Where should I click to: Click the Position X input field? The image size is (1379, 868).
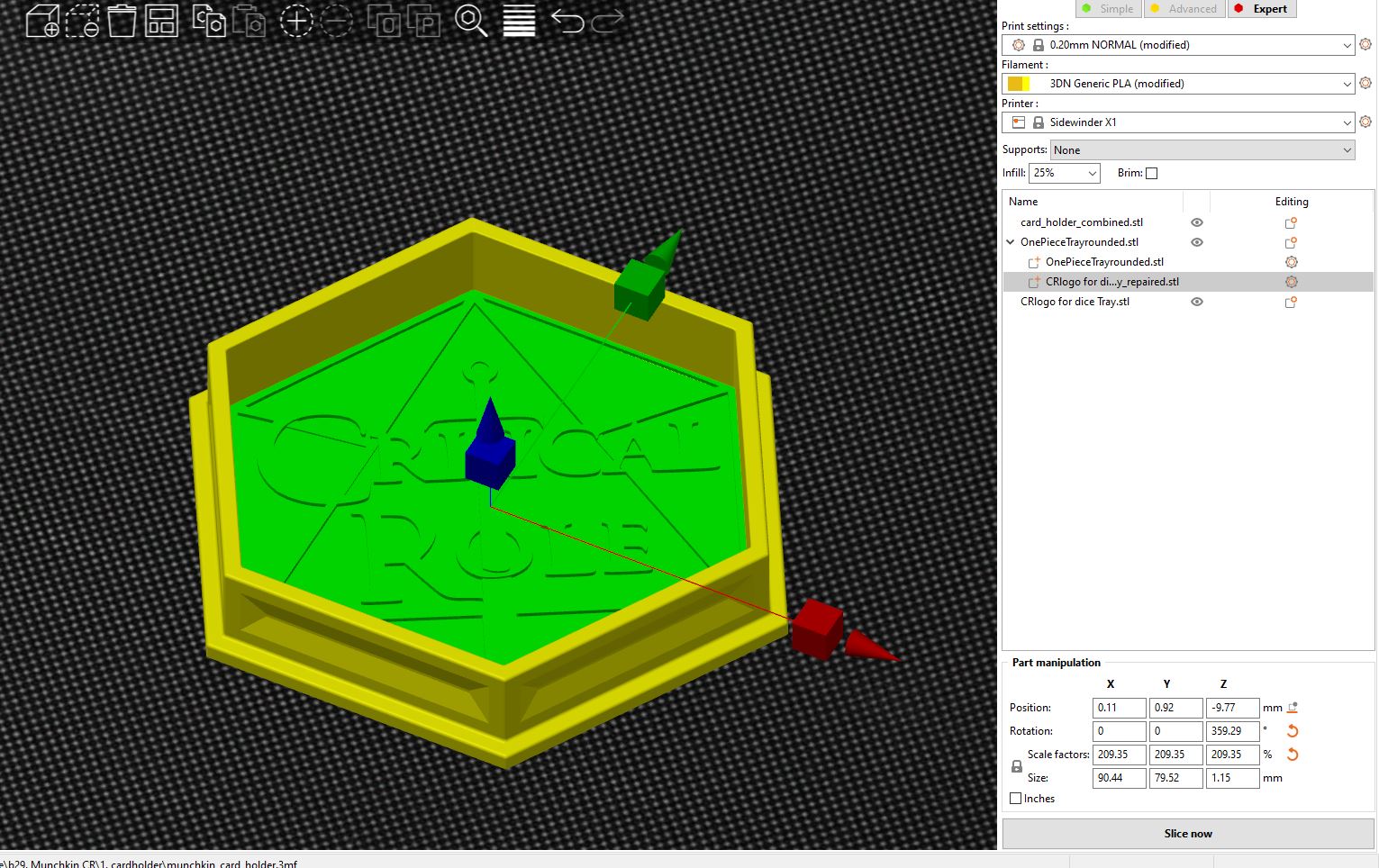coord(1120,708)
